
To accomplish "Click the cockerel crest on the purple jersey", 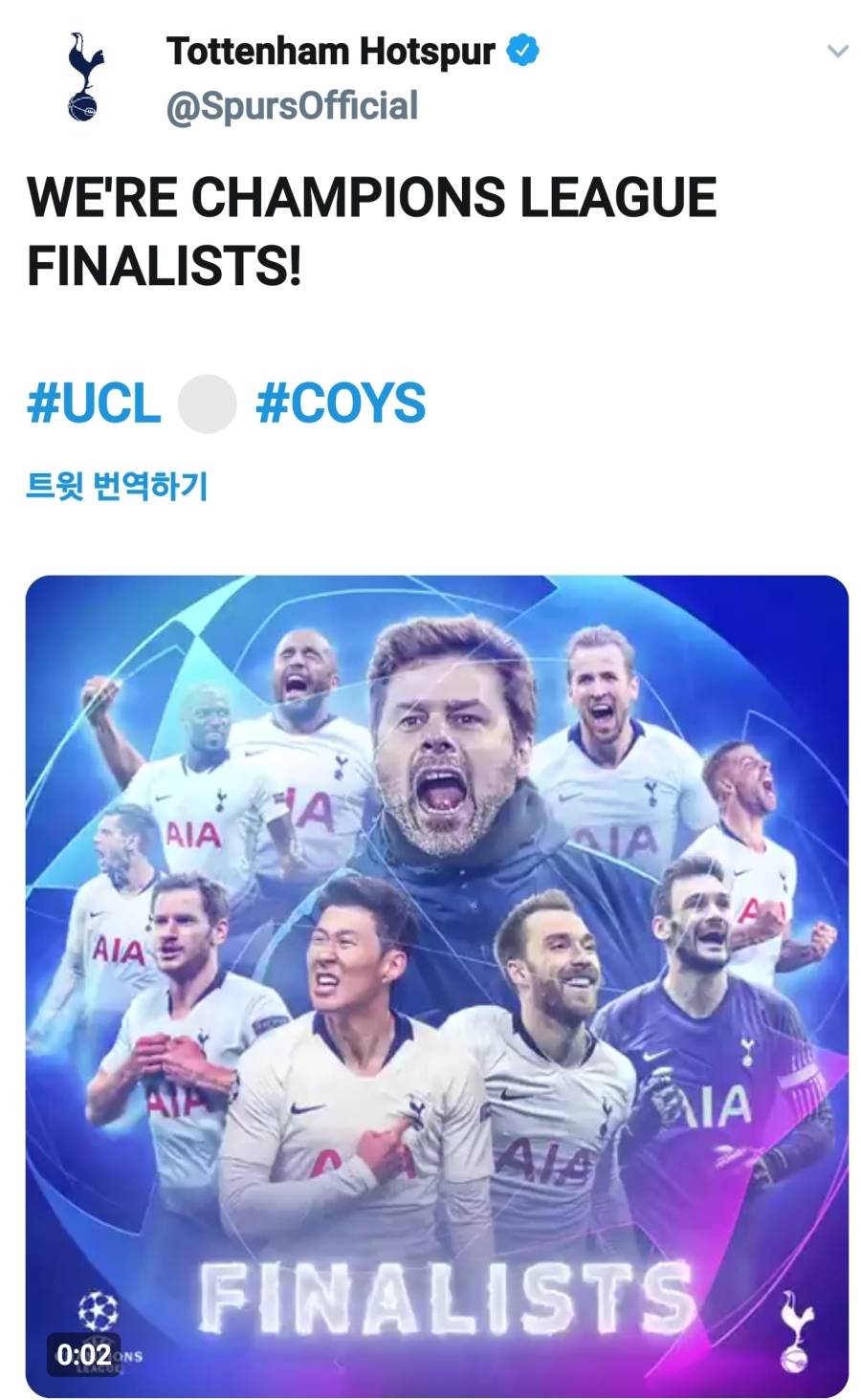I will (744, 1049).
